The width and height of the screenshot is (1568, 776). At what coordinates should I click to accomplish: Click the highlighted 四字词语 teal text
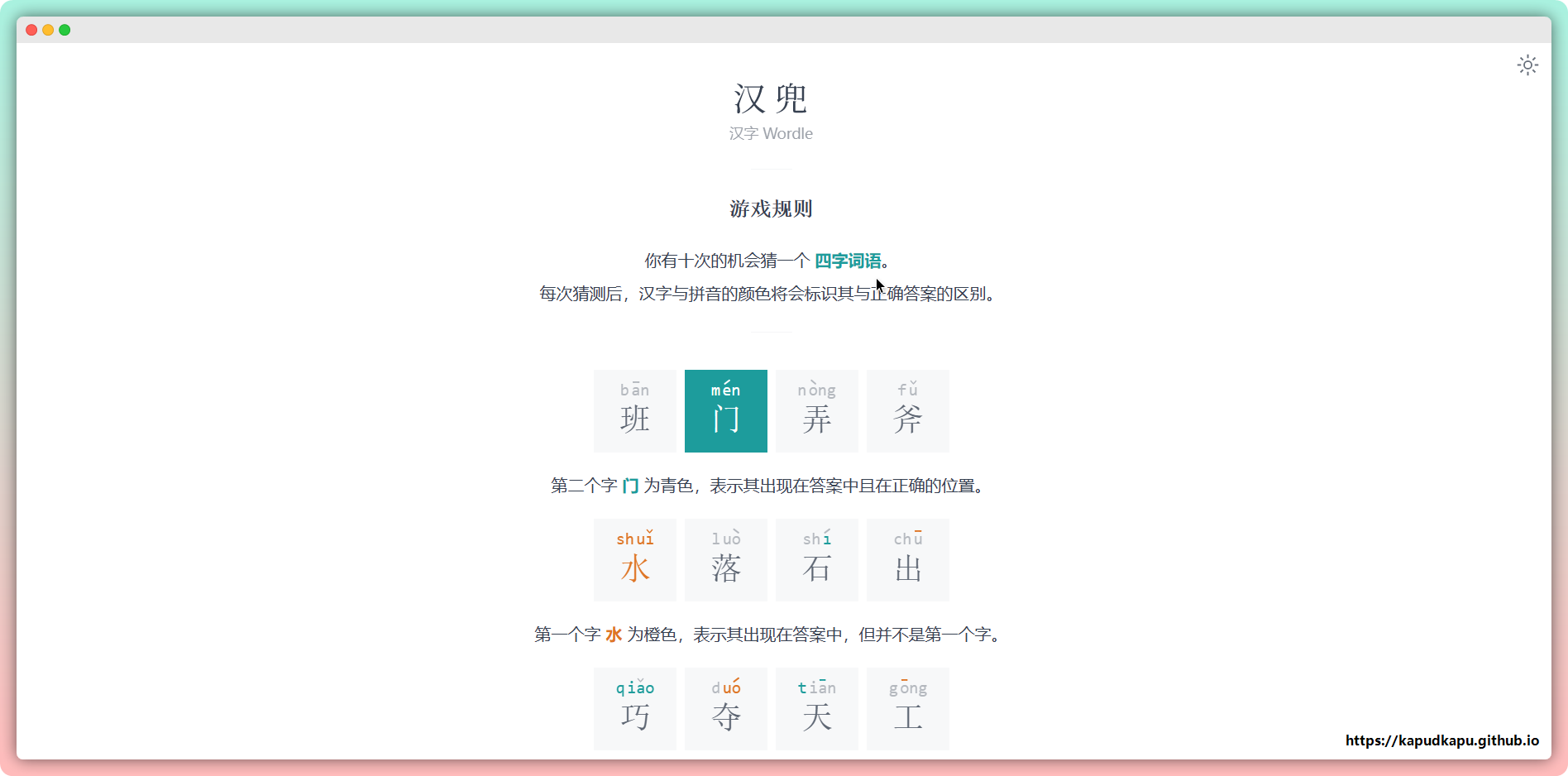pos(848,261)
